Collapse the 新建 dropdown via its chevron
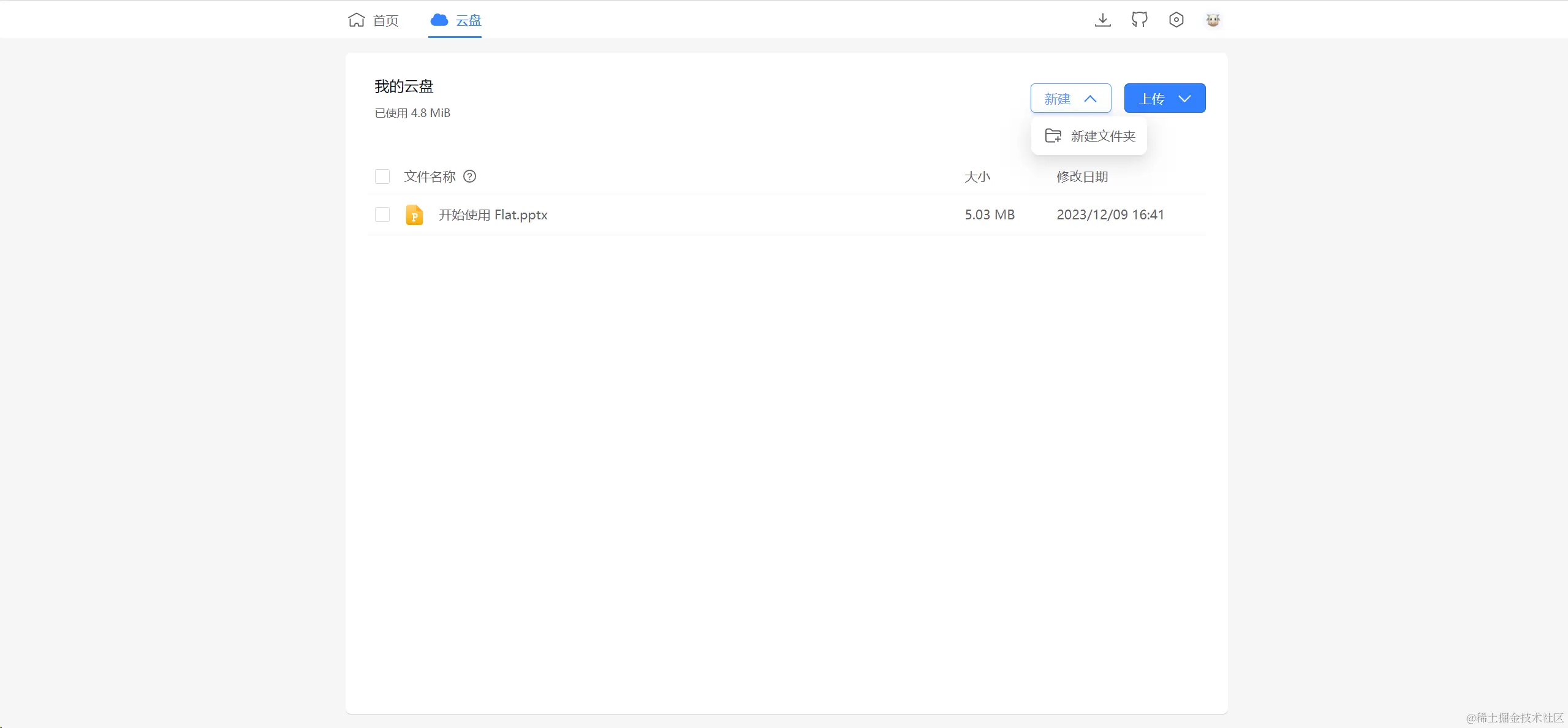 pyautogui.click(x=1091, y=98)
